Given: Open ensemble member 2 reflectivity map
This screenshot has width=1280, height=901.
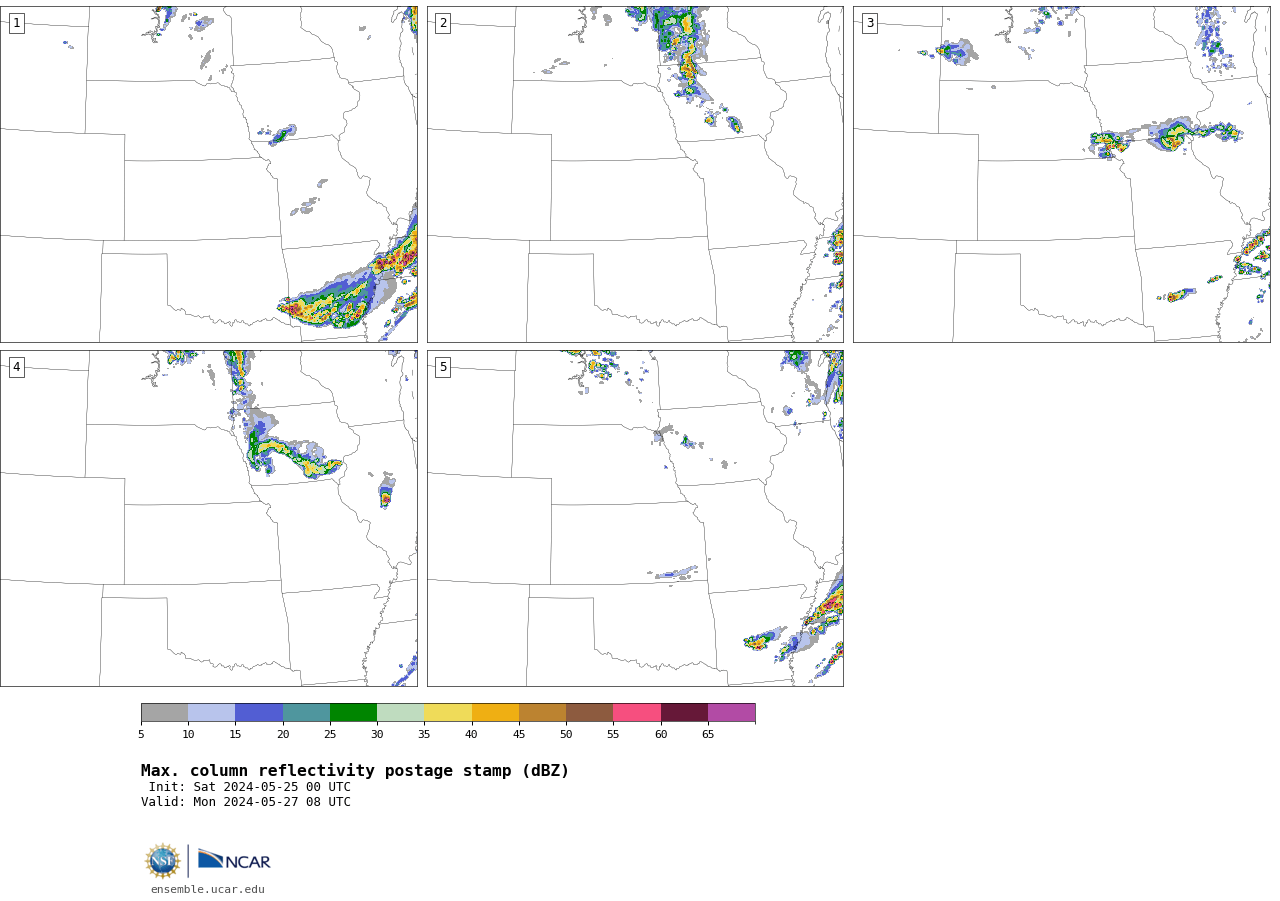Looking at the screenshot, I should (x=635, y=174).
